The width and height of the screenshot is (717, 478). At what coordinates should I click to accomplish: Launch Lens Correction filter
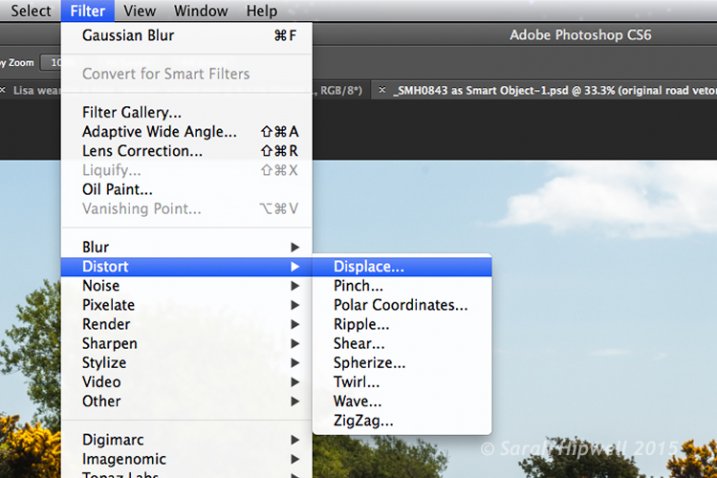coord(142,151)
